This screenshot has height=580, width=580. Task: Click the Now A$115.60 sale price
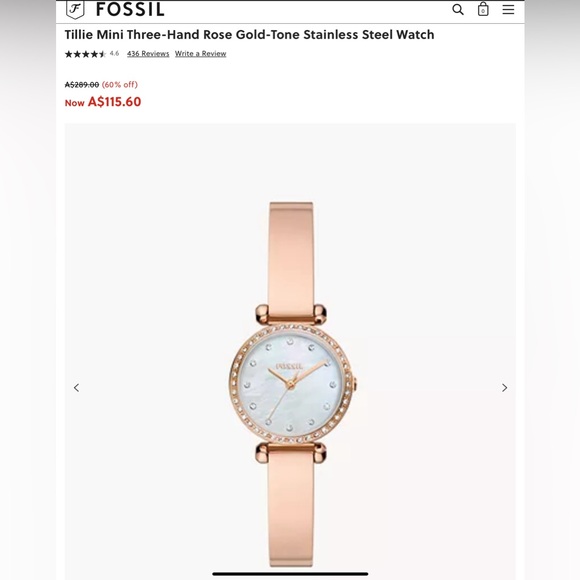point(103,102)
